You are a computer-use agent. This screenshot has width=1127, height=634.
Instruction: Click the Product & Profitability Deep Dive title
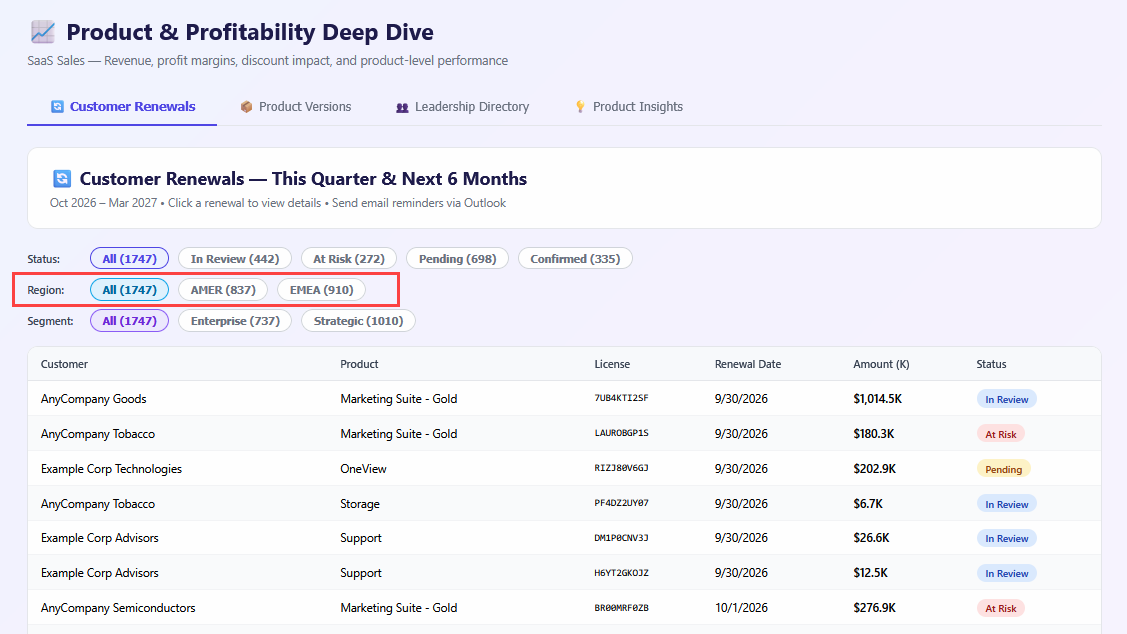coord(250,32)
